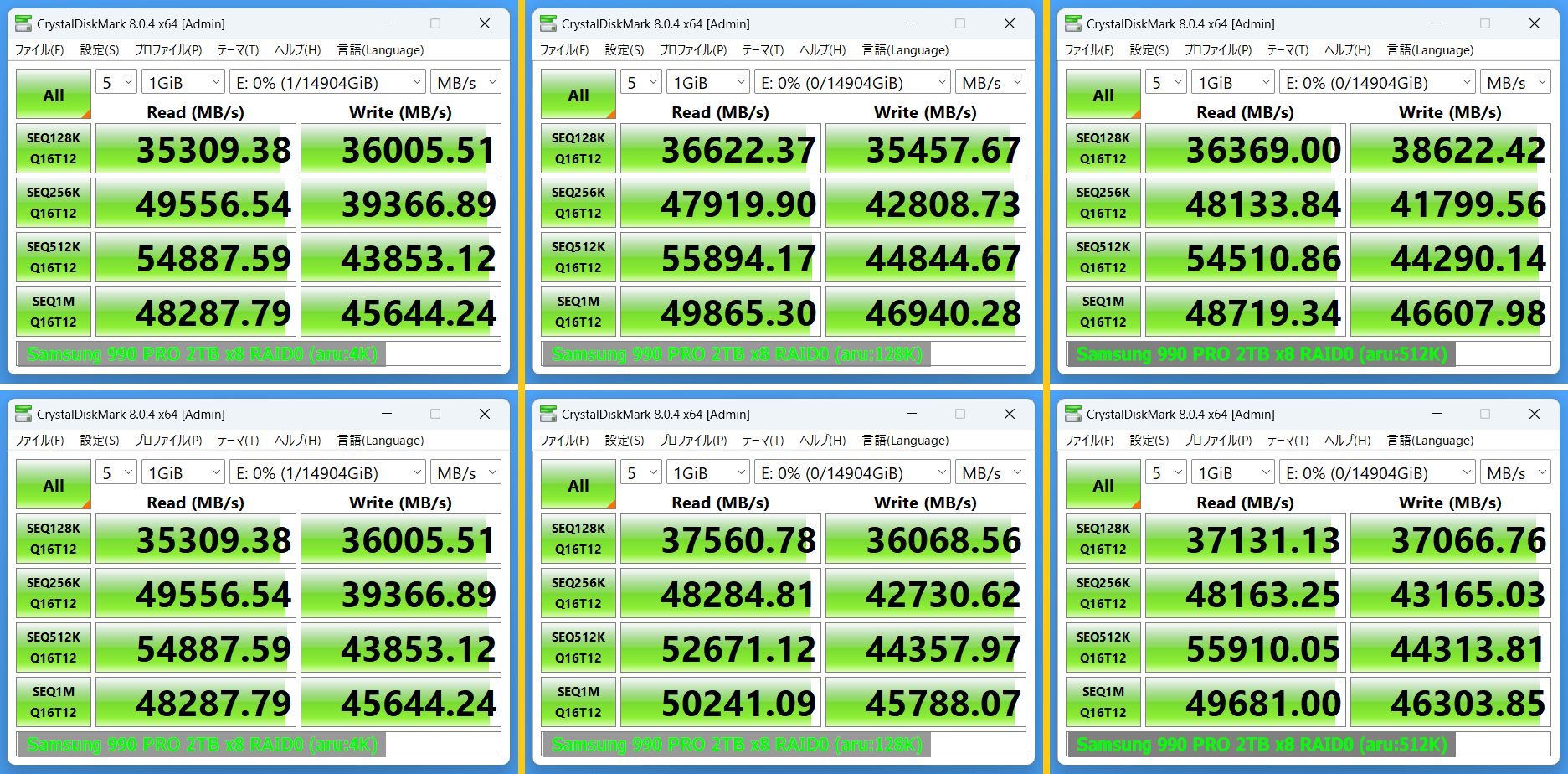Click the read value 55894.17

pos(721,257)
